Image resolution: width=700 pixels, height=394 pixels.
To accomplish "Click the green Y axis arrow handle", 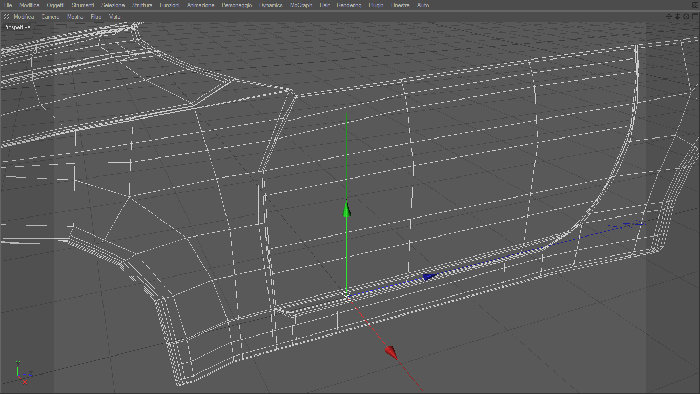I will (x=347, y=209).
